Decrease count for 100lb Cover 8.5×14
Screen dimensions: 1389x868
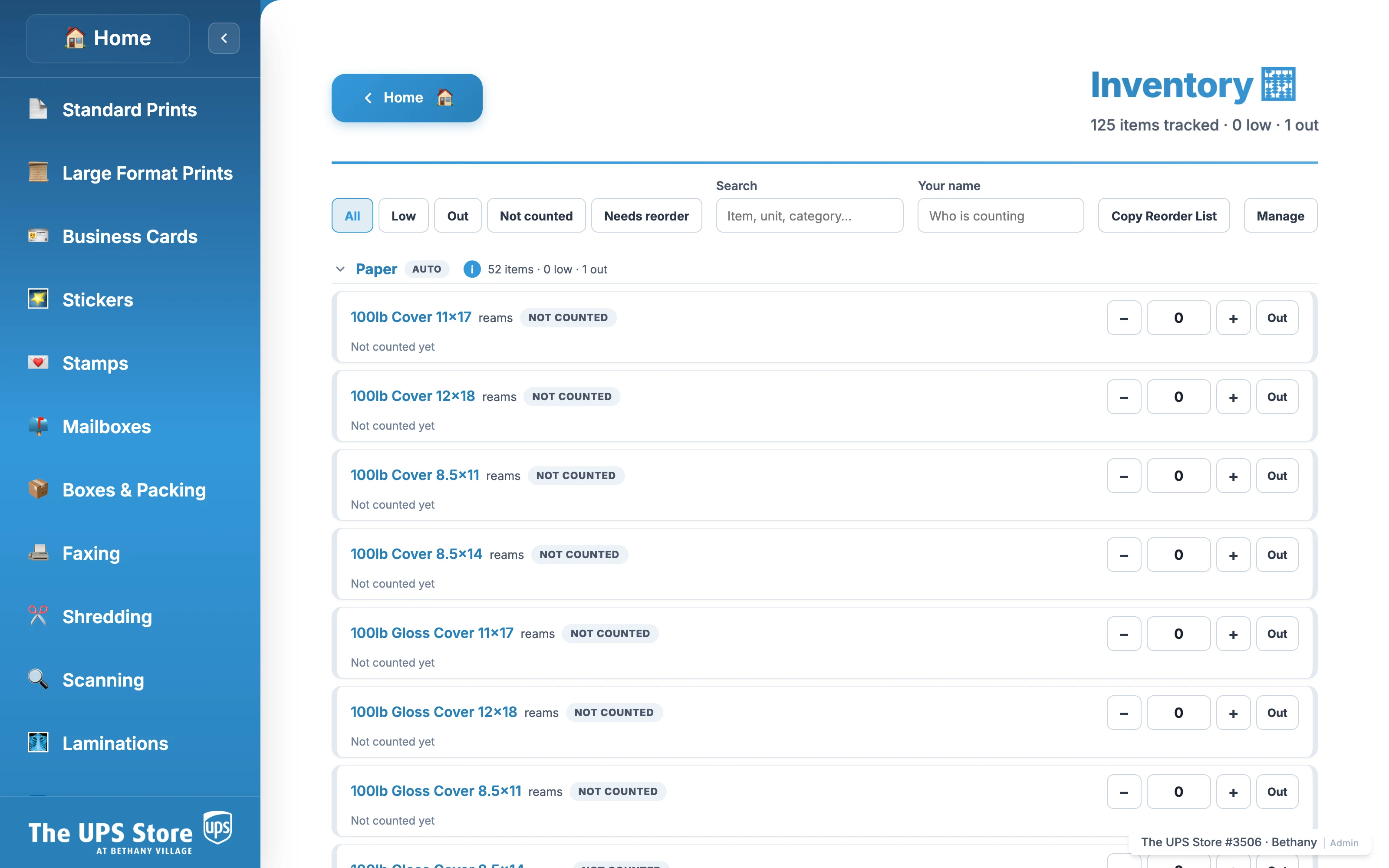(x=1124, y=555)
